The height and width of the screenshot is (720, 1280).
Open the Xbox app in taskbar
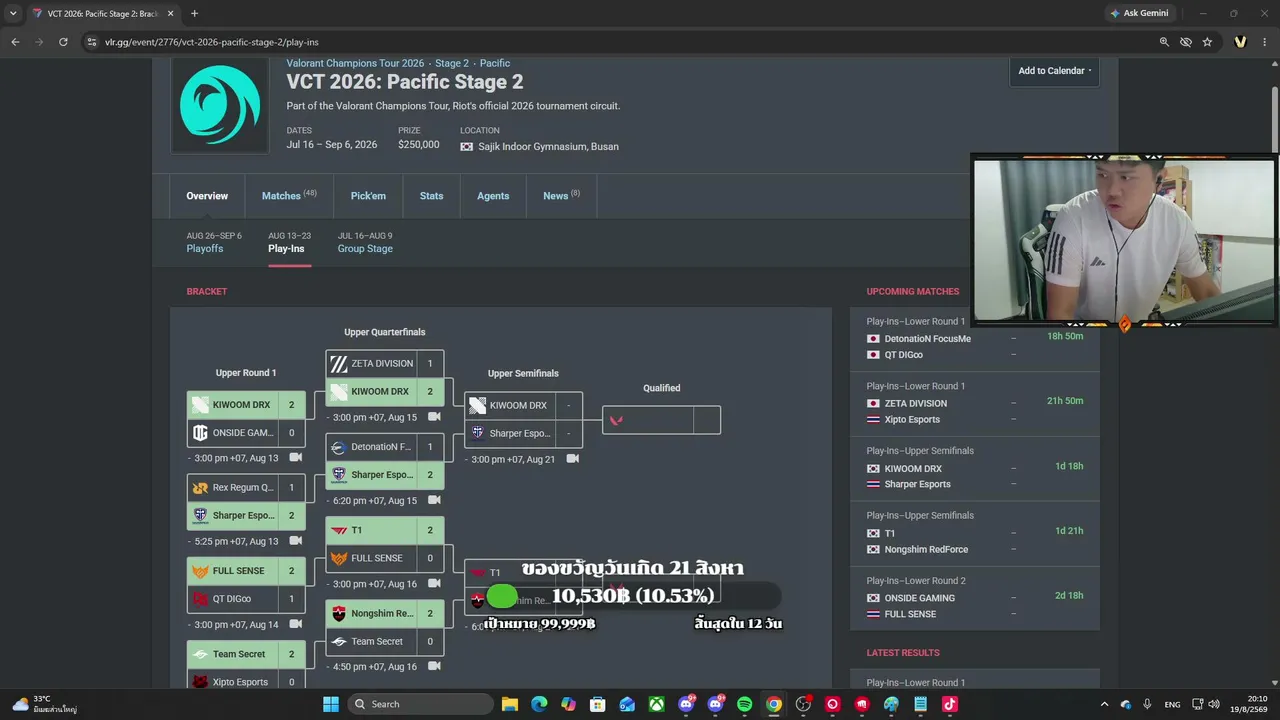[656, 704]
